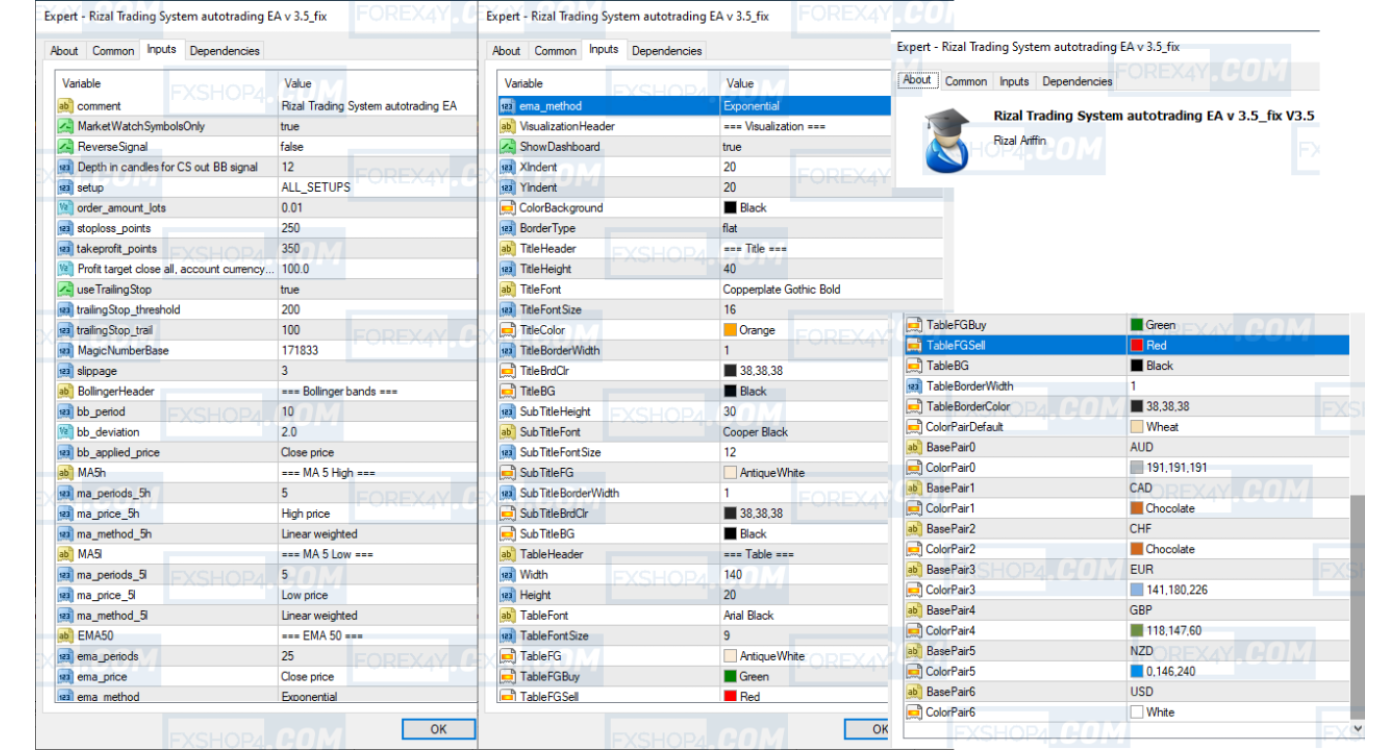Click the slippage value field showing 3
Image resolution: width=1400 pixels, height=750 pixels.
point(376,371)
